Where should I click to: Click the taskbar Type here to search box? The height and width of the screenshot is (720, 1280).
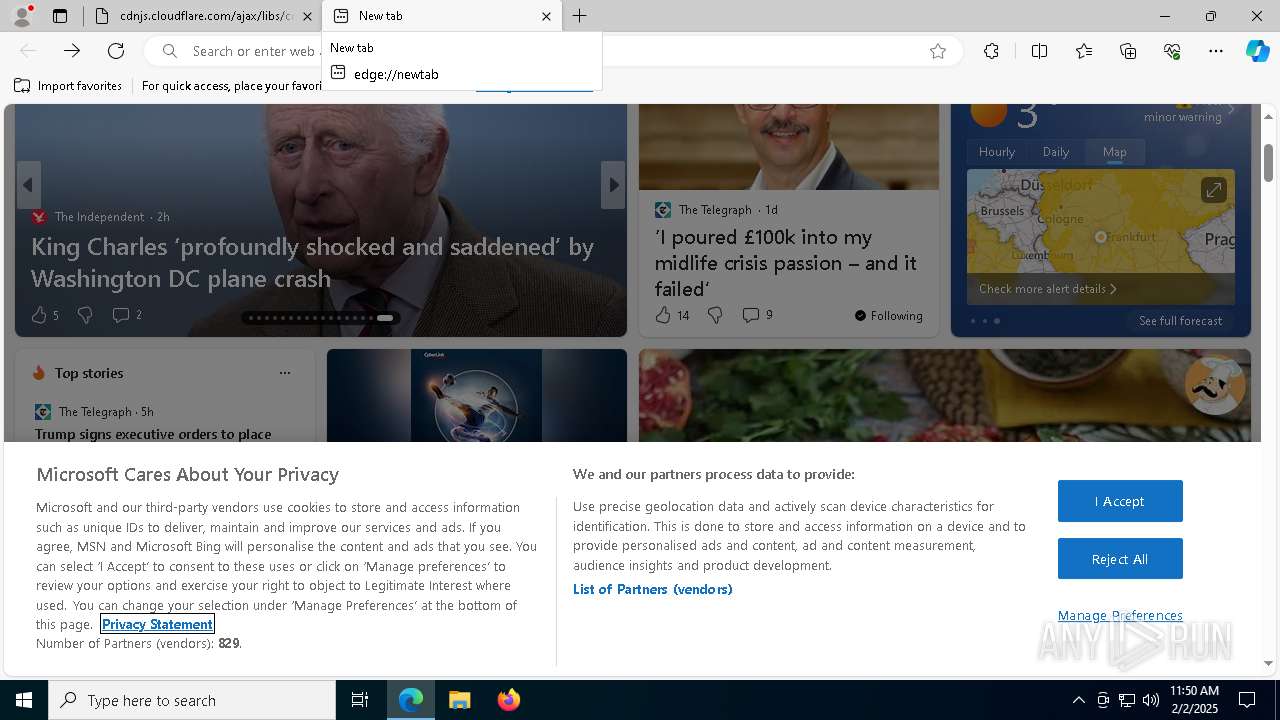click(x=192, y=700)
